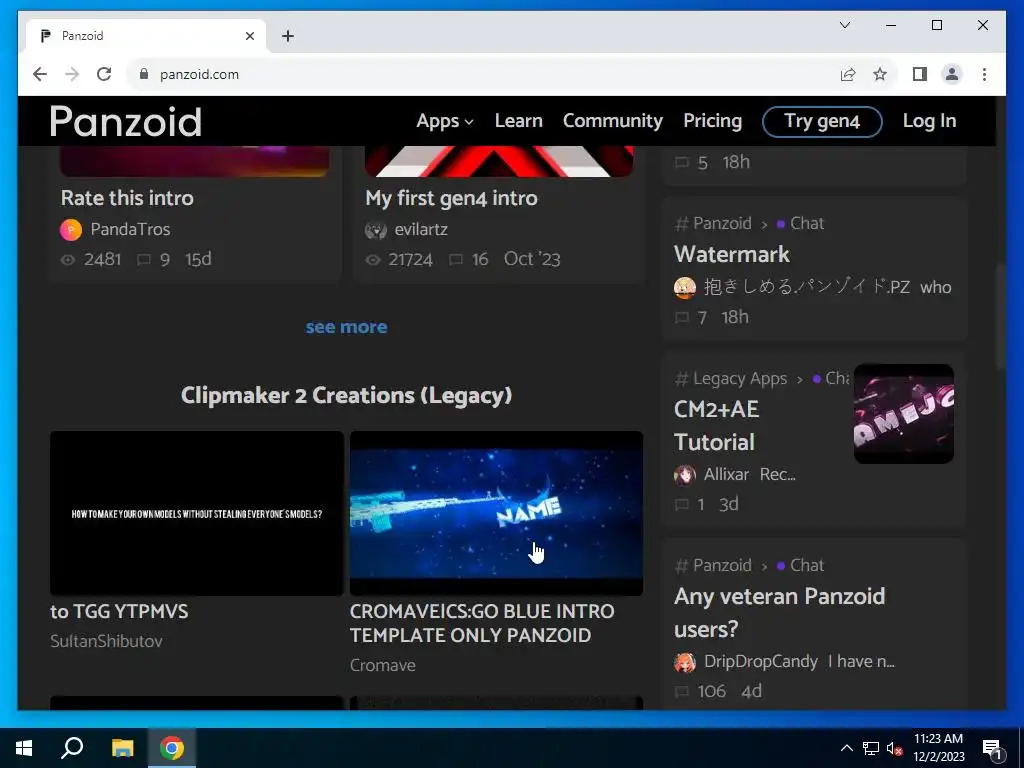This screenshot has height=768, width=1024.
Task: Click comment icon showing 7
Action: pyautogui.click(x=682, y=318)
